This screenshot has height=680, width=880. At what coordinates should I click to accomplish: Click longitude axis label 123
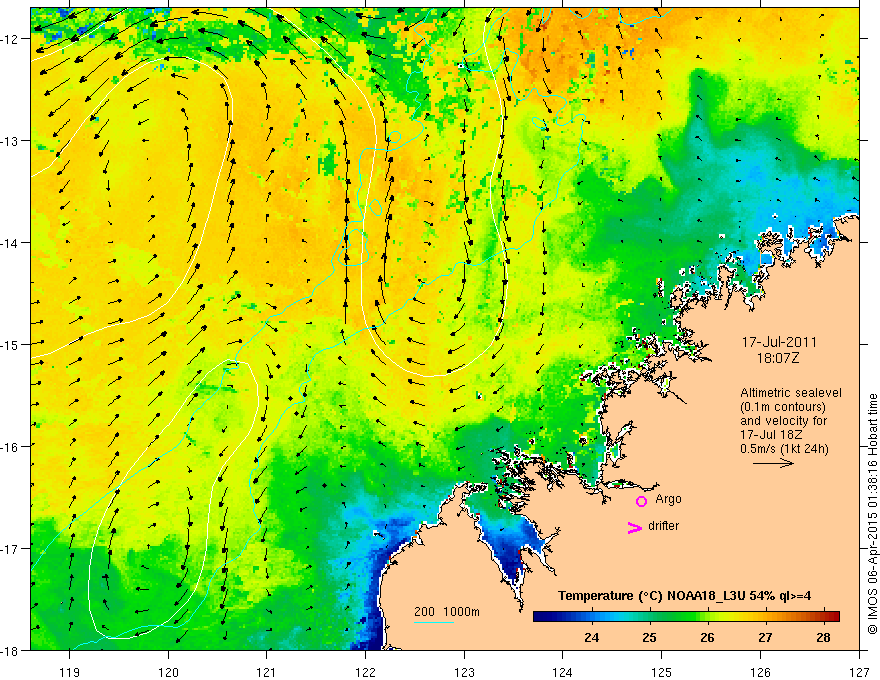click(464, 672)
